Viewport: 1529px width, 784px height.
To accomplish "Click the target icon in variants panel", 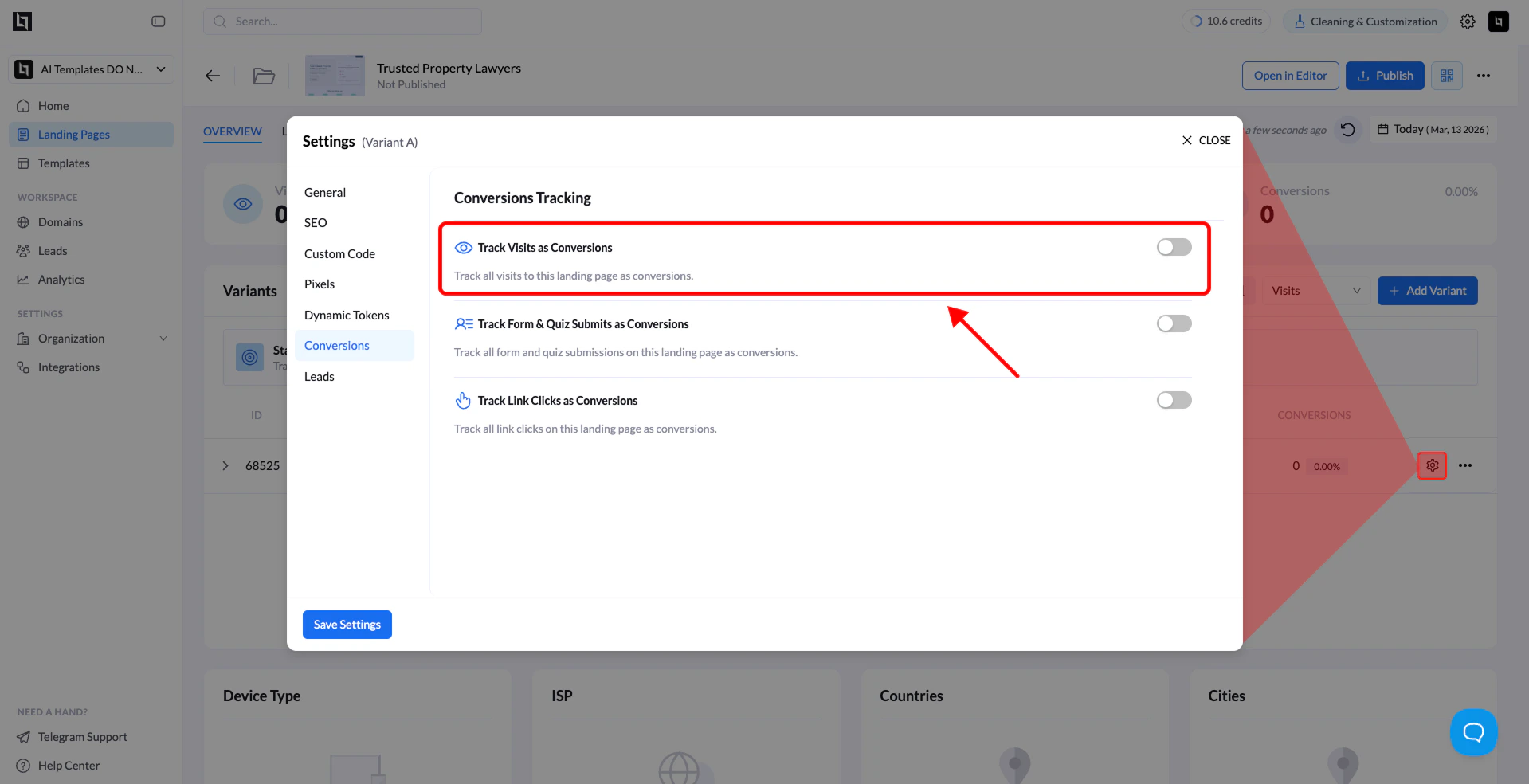I will pos(250,357).
